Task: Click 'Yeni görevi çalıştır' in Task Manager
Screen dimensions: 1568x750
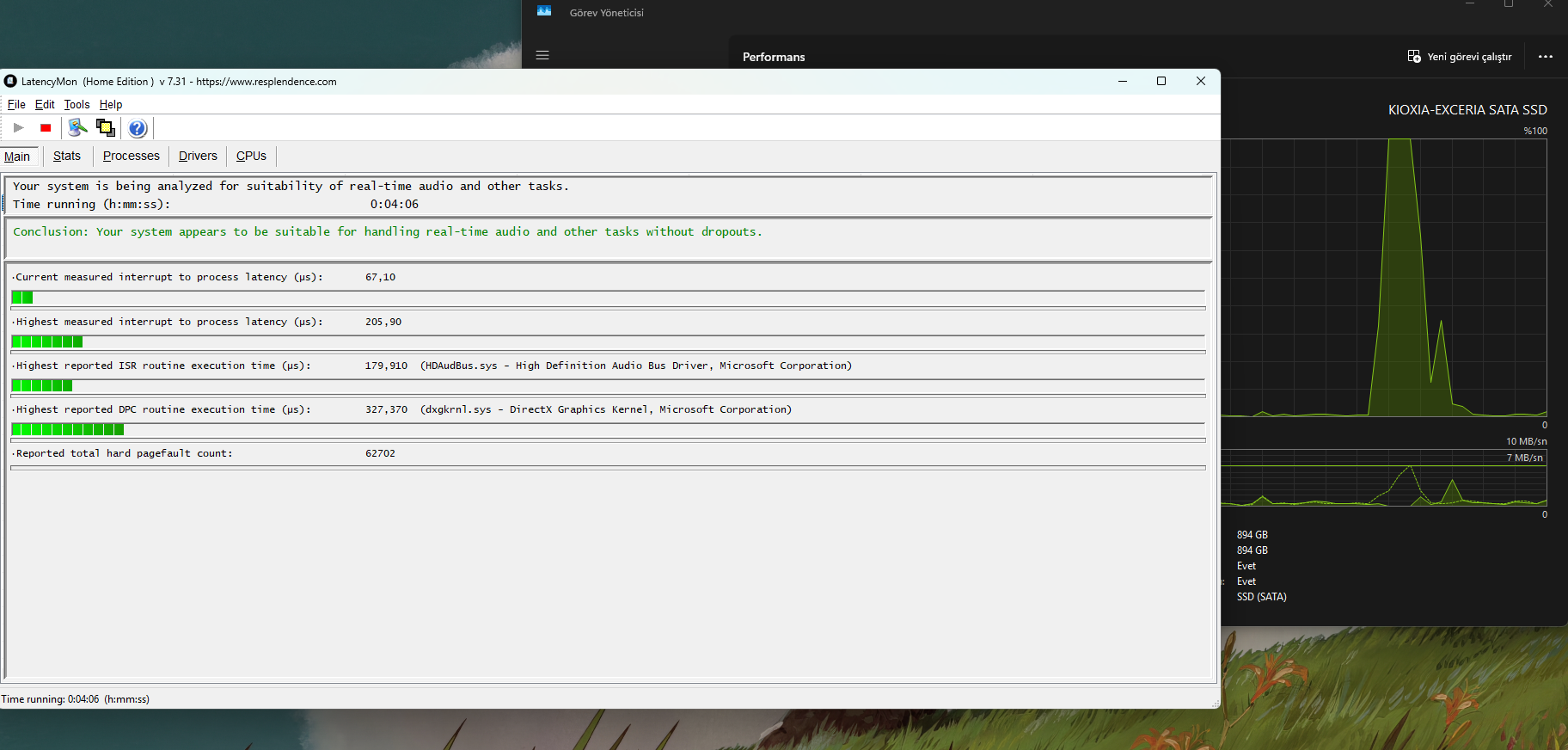Action: [x=1460, y=57]
